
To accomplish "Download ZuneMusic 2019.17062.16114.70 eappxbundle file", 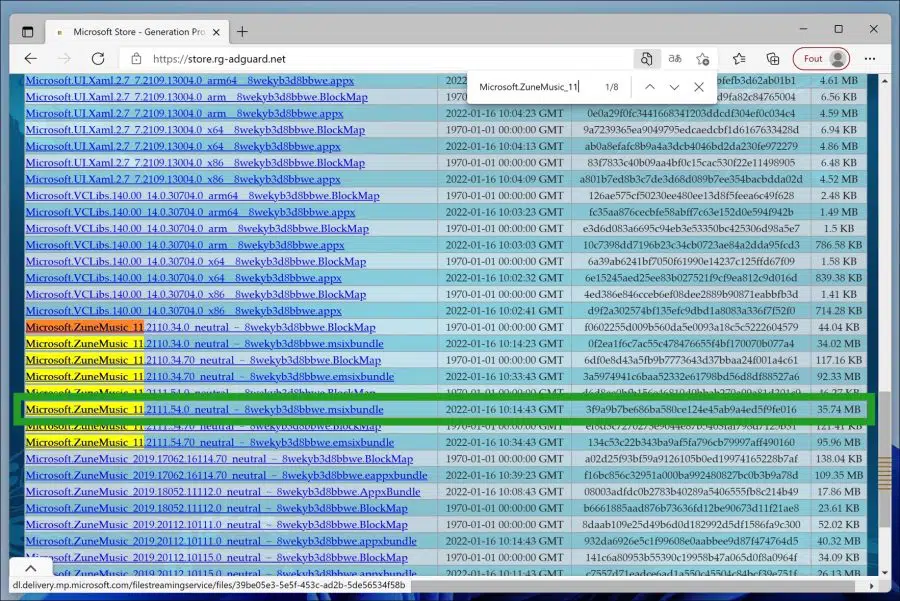I will (226, 475).
